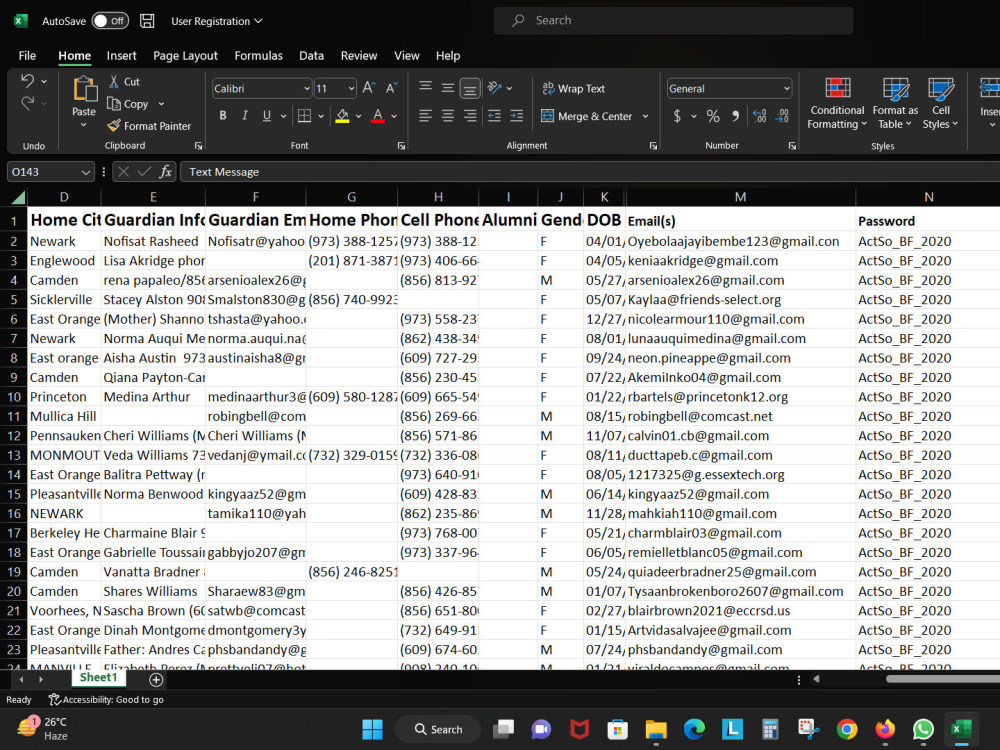This screenshot has width=1000, height=750.
Task: Click Decrease Indent icon
Action: pos(494,115)
